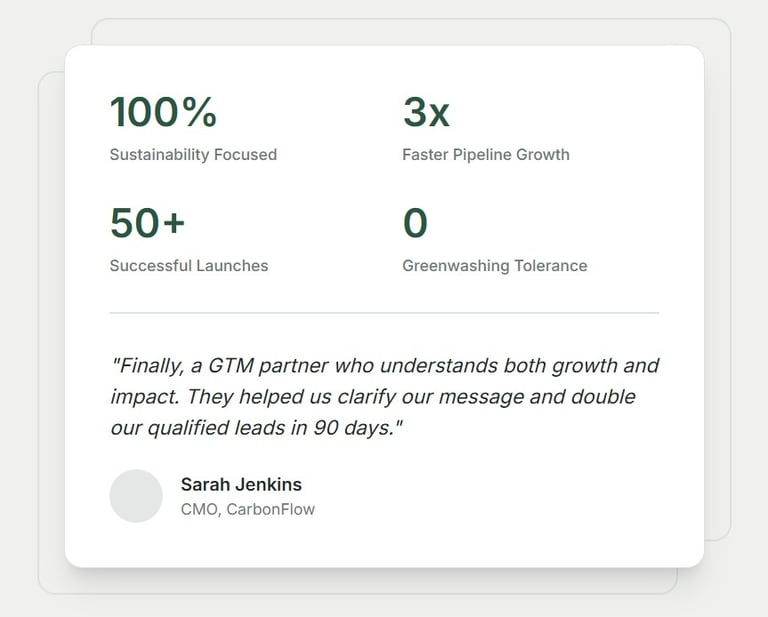Click the quote line ending in 90 days
Viewport: 768px width, 617px height.
[x=256, y=428]
